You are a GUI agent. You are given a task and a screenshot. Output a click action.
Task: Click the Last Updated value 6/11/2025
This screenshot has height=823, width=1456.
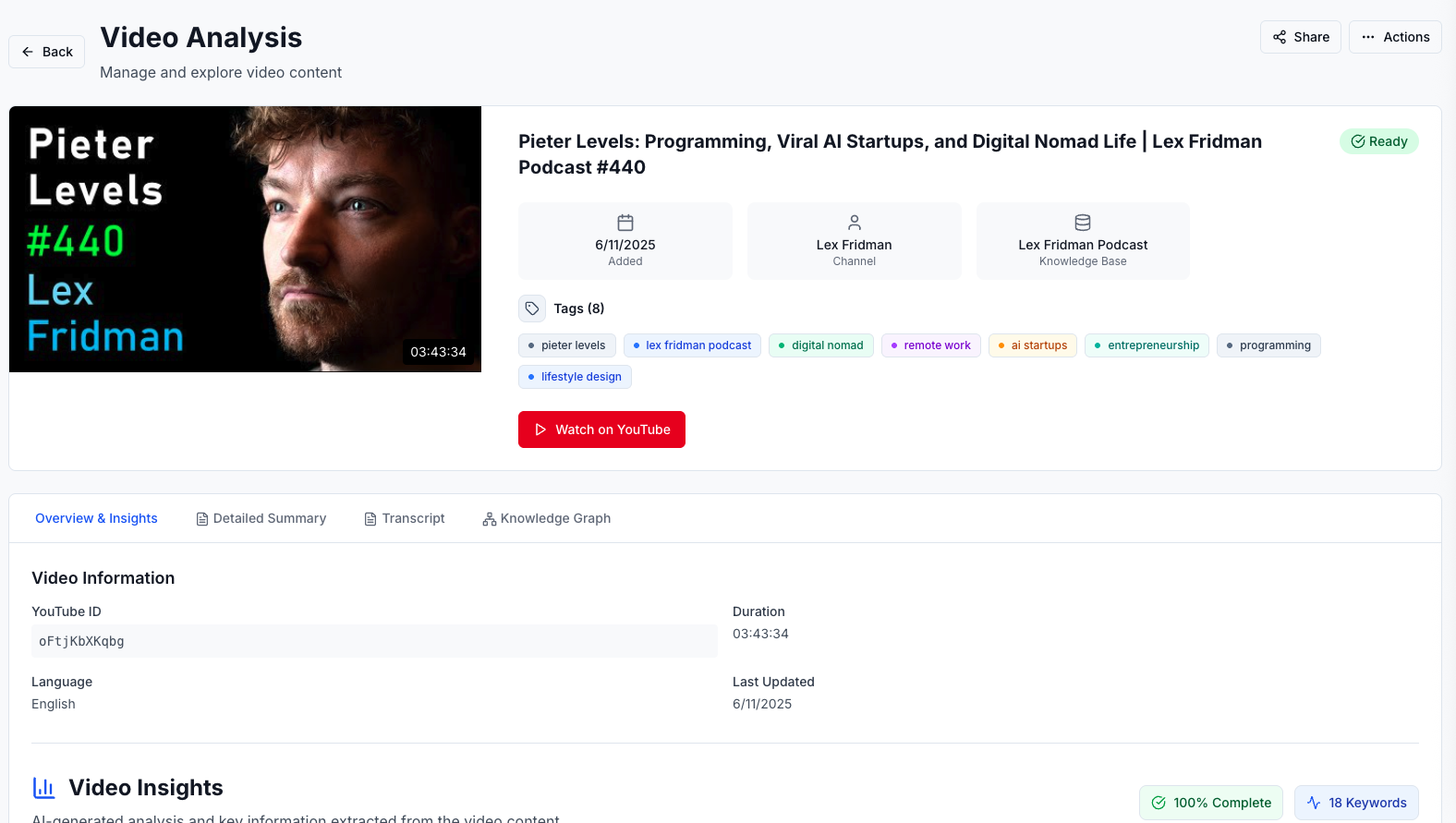pyautogui.click(x=762, y=704)
